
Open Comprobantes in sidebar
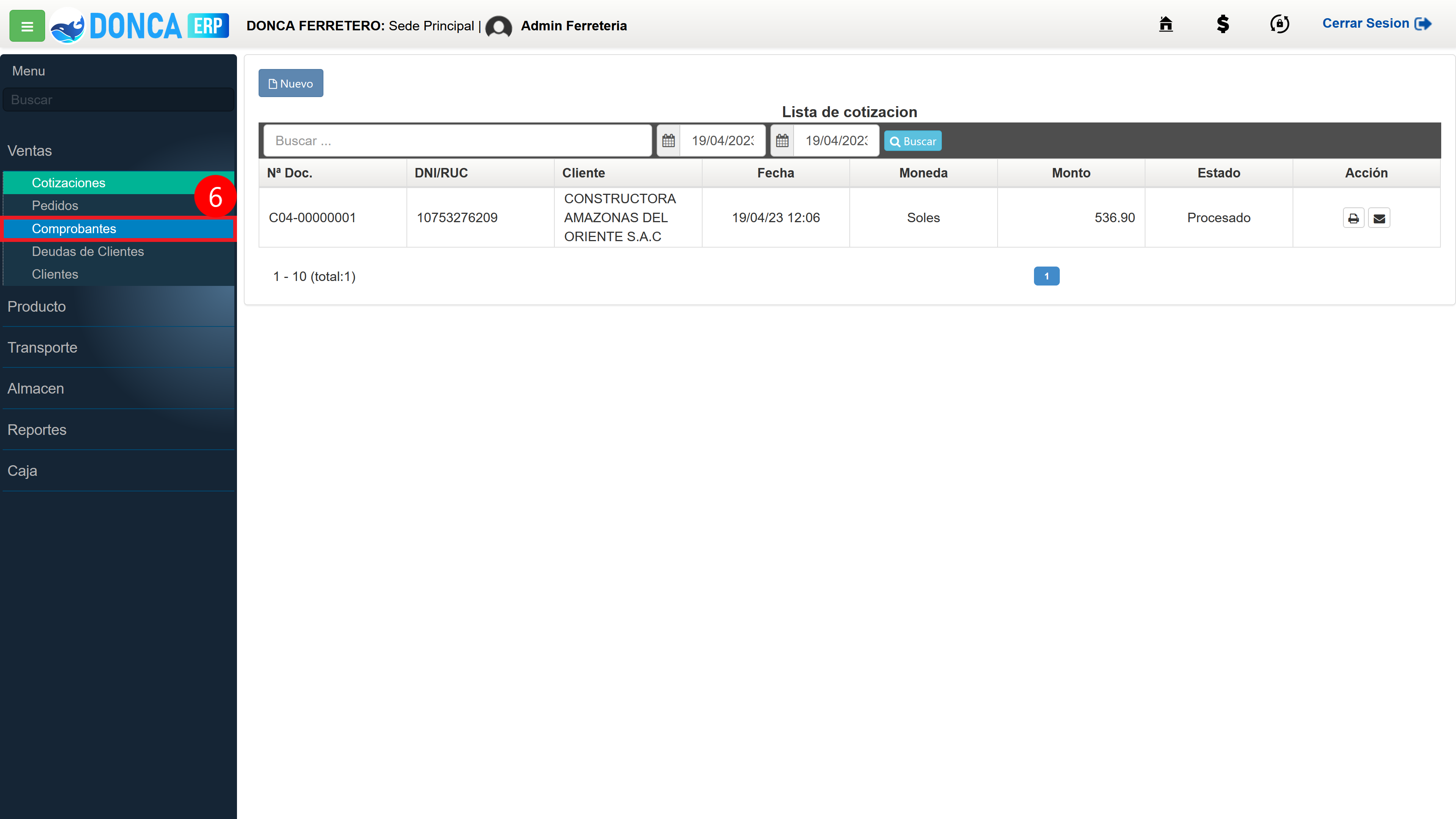[x=118, y=229]
